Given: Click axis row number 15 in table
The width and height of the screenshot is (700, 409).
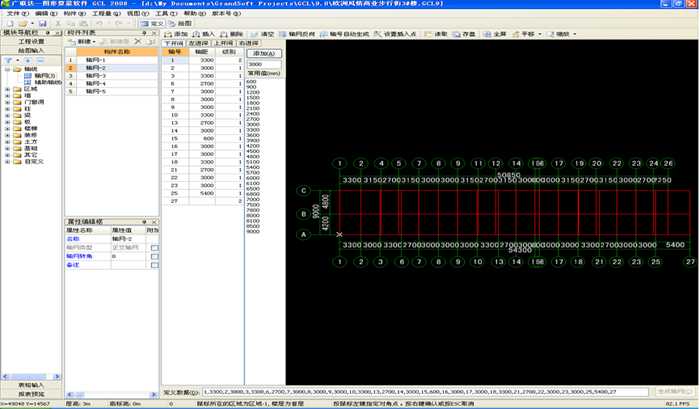Looking at the screenshot, I should (x=174, y=138).
